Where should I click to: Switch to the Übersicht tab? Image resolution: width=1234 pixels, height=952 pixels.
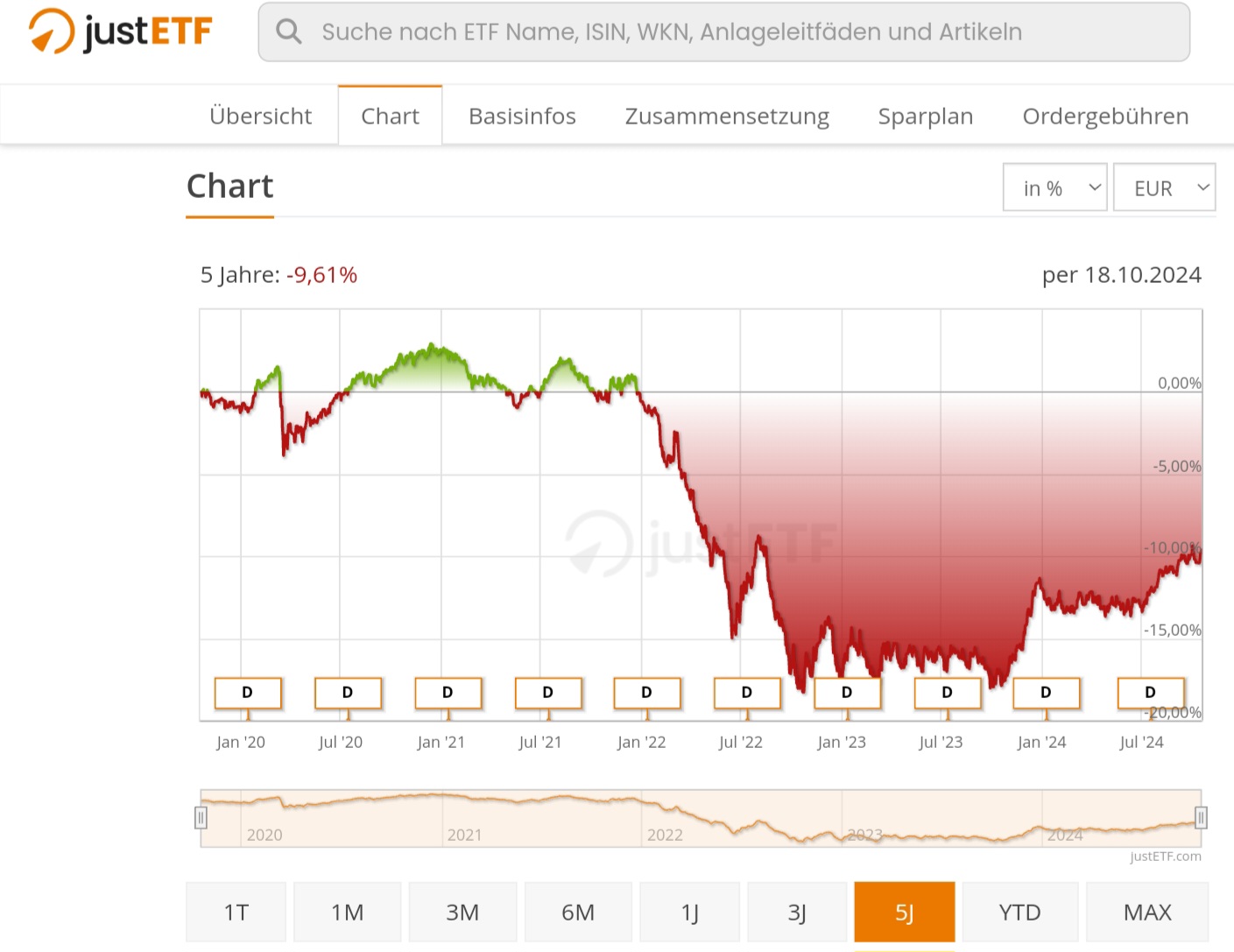[260, 116]
